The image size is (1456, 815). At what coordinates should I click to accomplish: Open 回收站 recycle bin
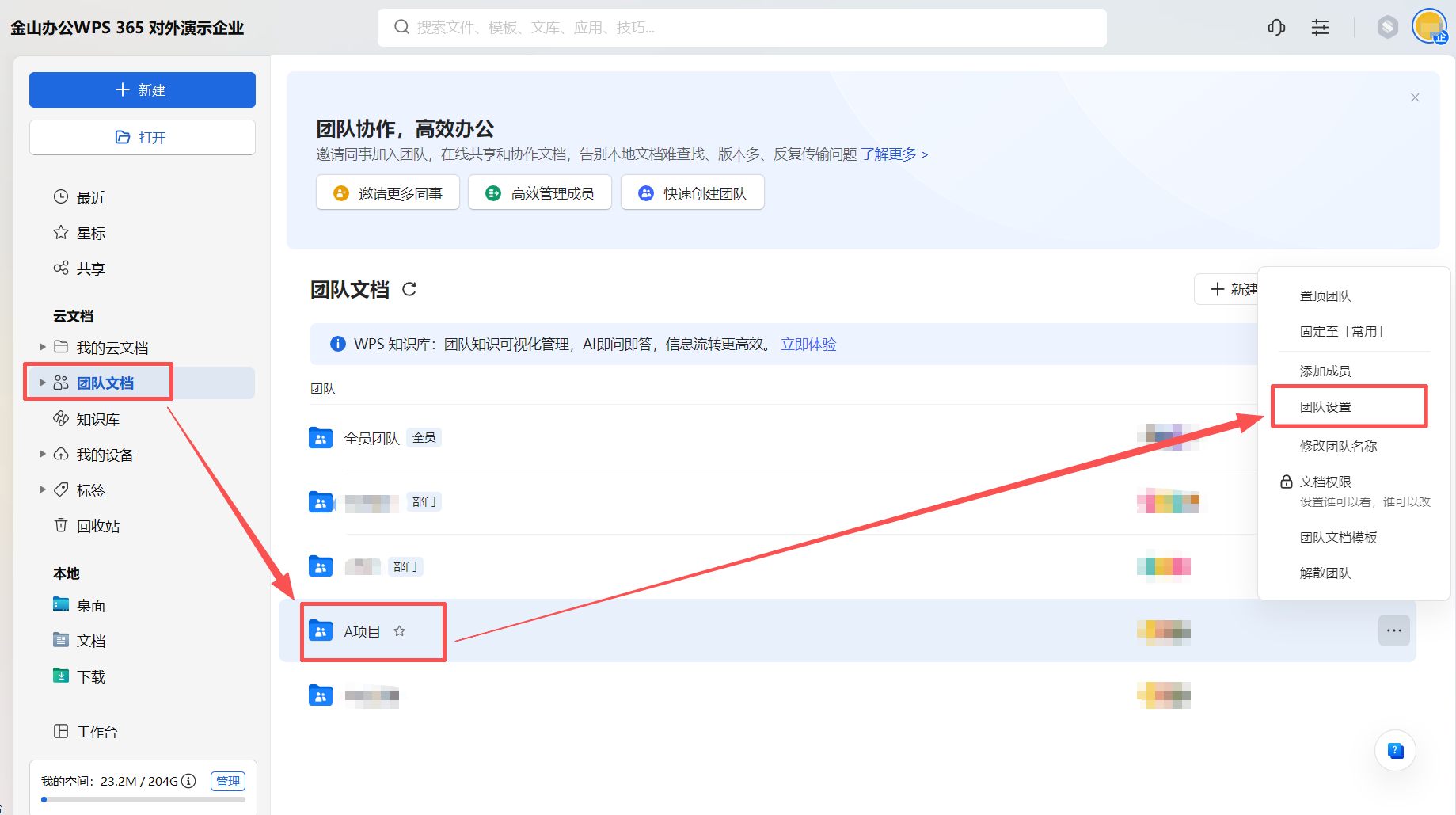point(86,526)
